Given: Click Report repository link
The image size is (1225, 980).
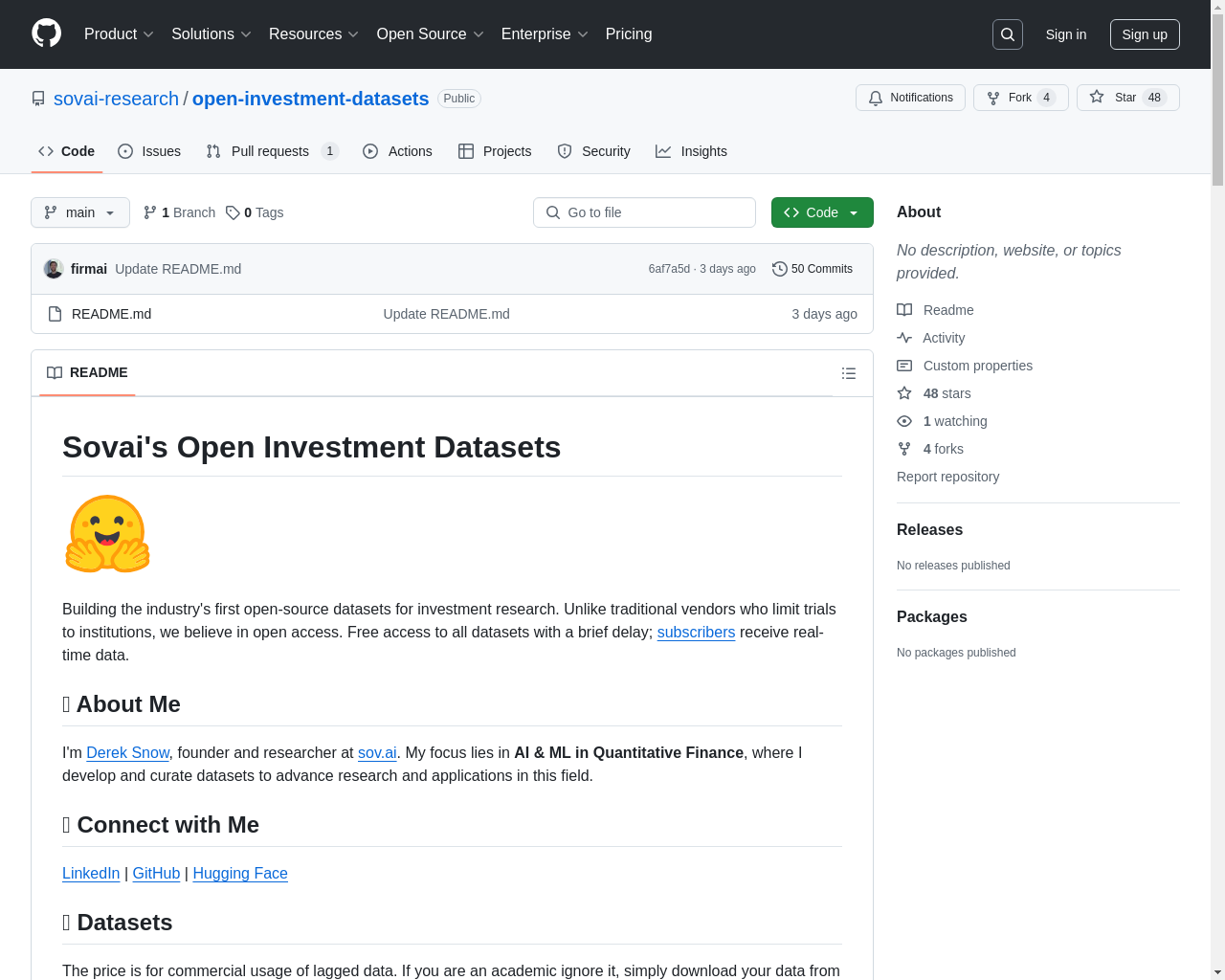Looking at the screenshot, I should click(x=947, y=477).
